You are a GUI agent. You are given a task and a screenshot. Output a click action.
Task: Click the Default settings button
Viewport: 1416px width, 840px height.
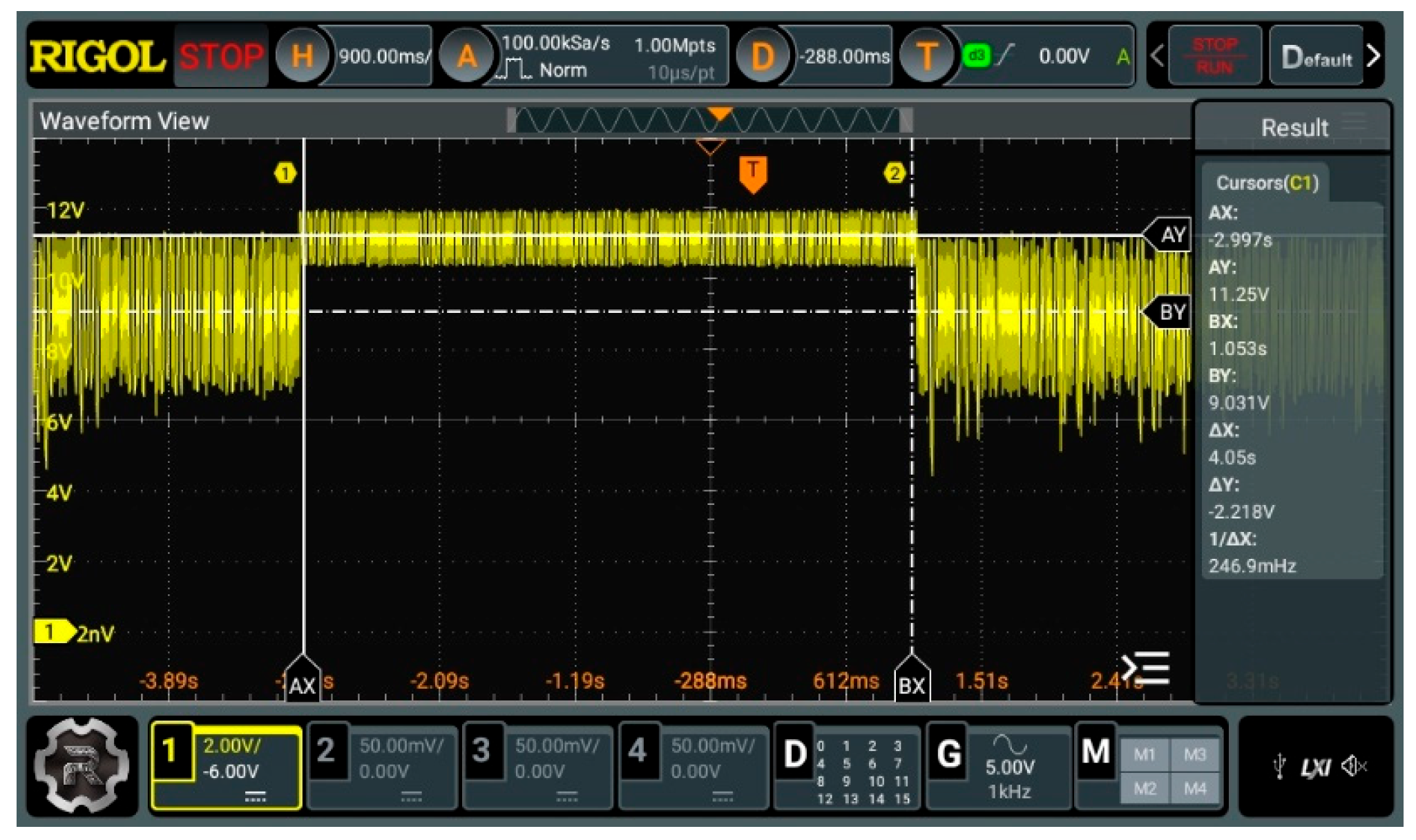click(x=1316, y=57)
